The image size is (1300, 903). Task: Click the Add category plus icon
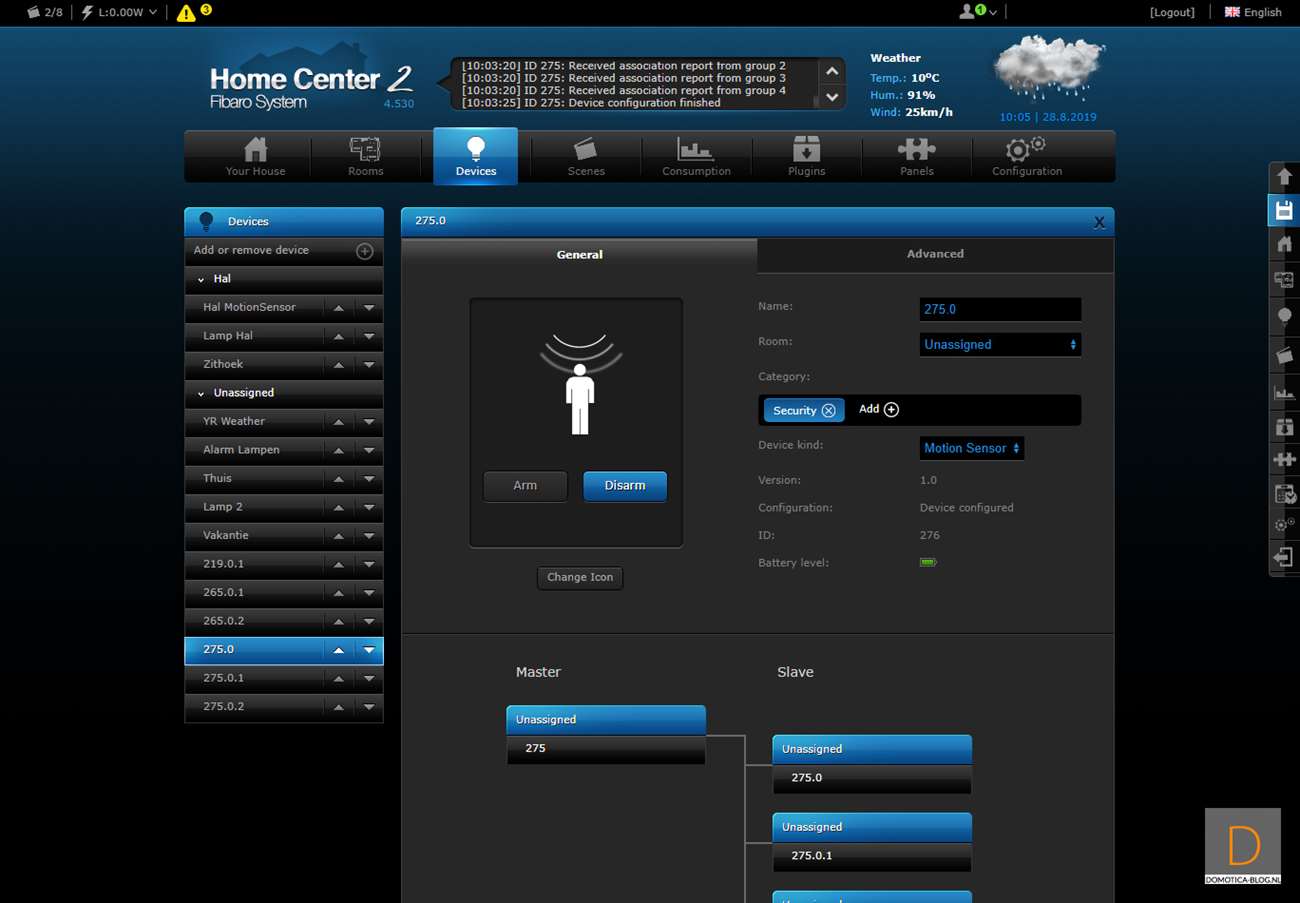click(x=891, y=410)
